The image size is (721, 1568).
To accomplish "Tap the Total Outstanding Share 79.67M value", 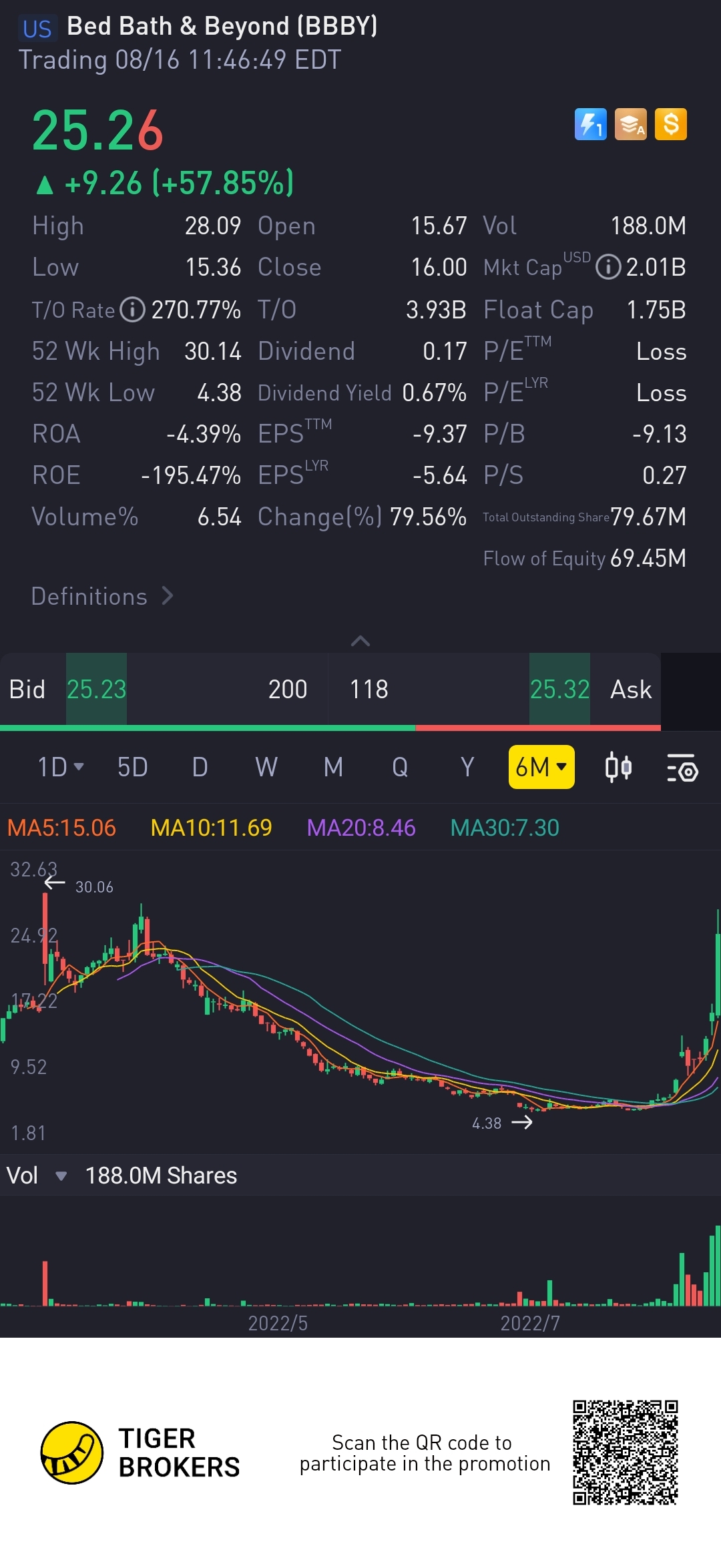I will click(x=648, y=517).
